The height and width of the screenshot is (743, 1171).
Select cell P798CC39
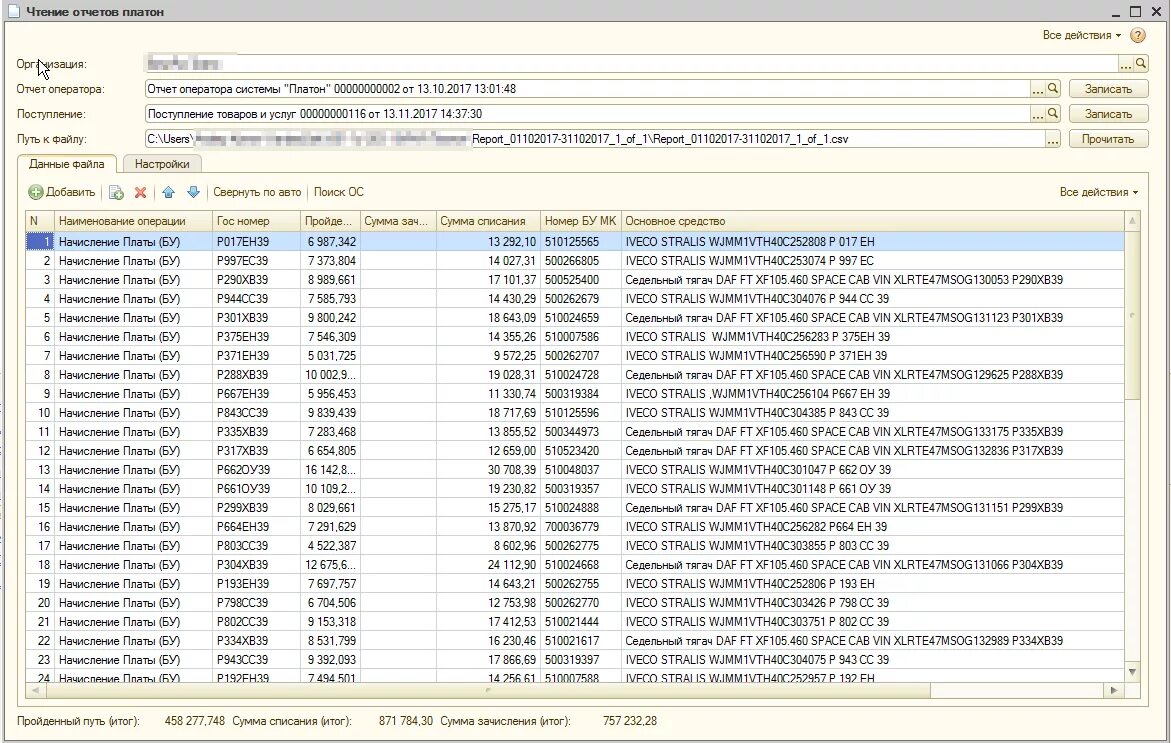point(256,603)
